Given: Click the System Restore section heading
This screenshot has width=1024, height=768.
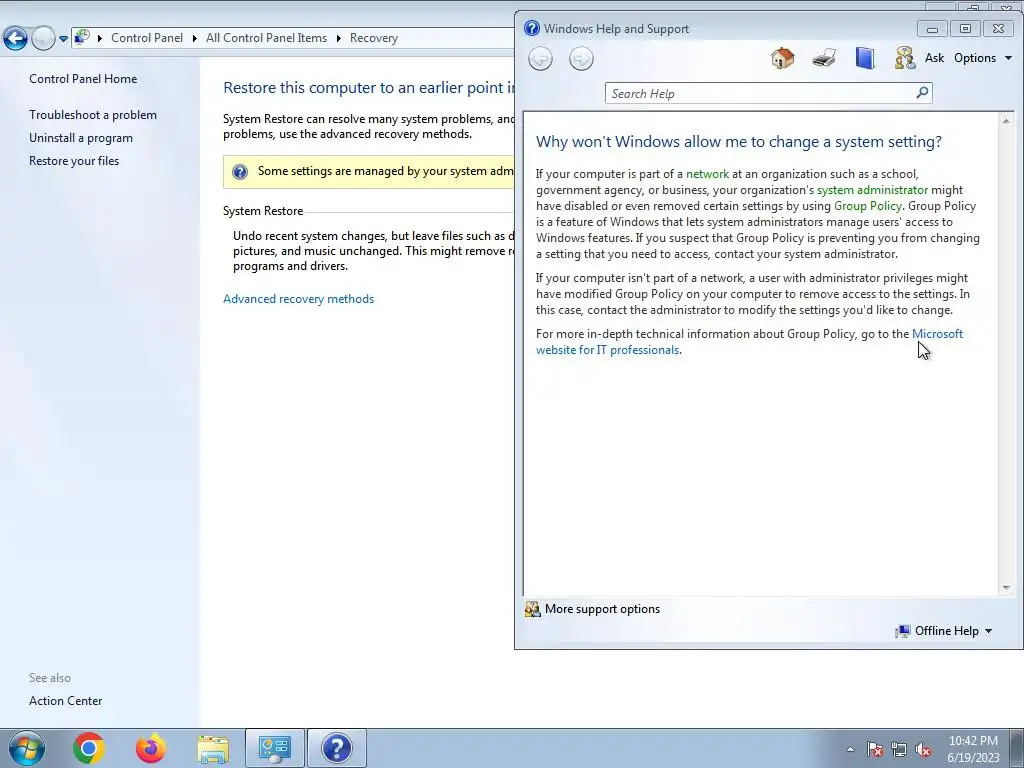Looking at the screenshot, I should pyautogui.click(x=263, y=211).
